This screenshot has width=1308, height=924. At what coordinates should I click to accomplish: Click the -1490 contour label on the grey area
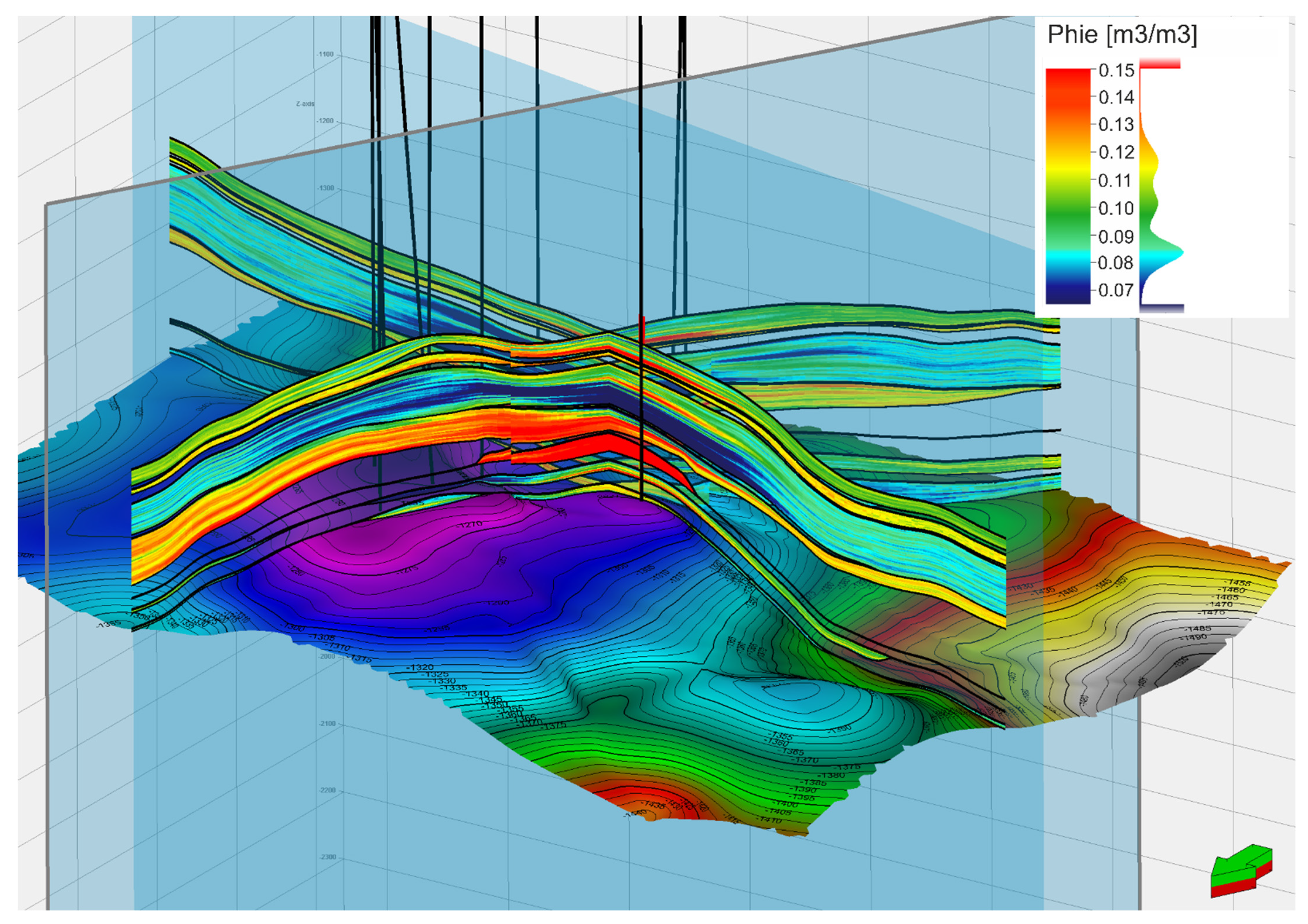[x=1195, y=637]
